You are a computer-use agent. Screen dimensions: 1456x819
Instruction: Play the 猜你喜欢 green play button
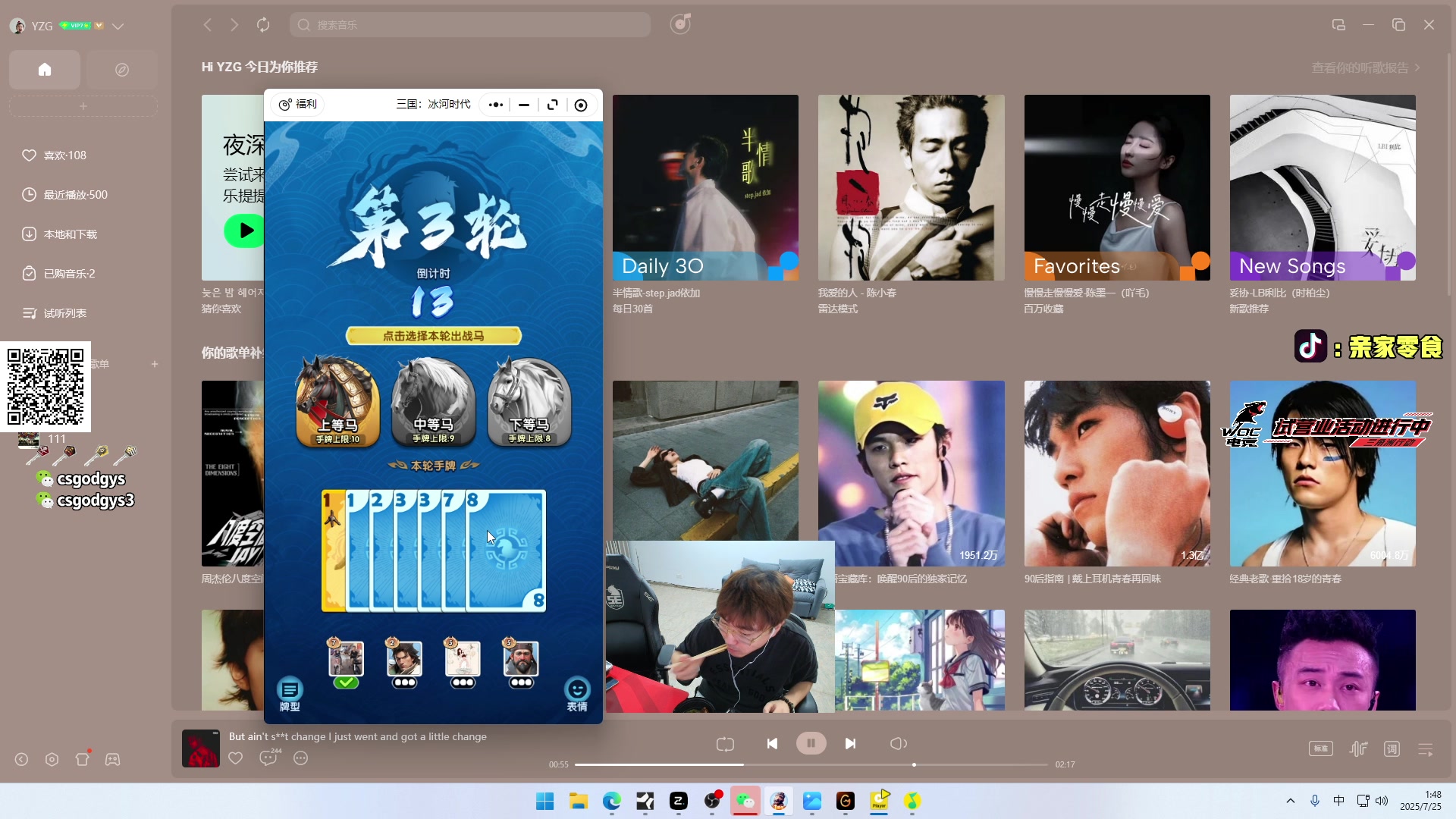(x=244, y=231)
